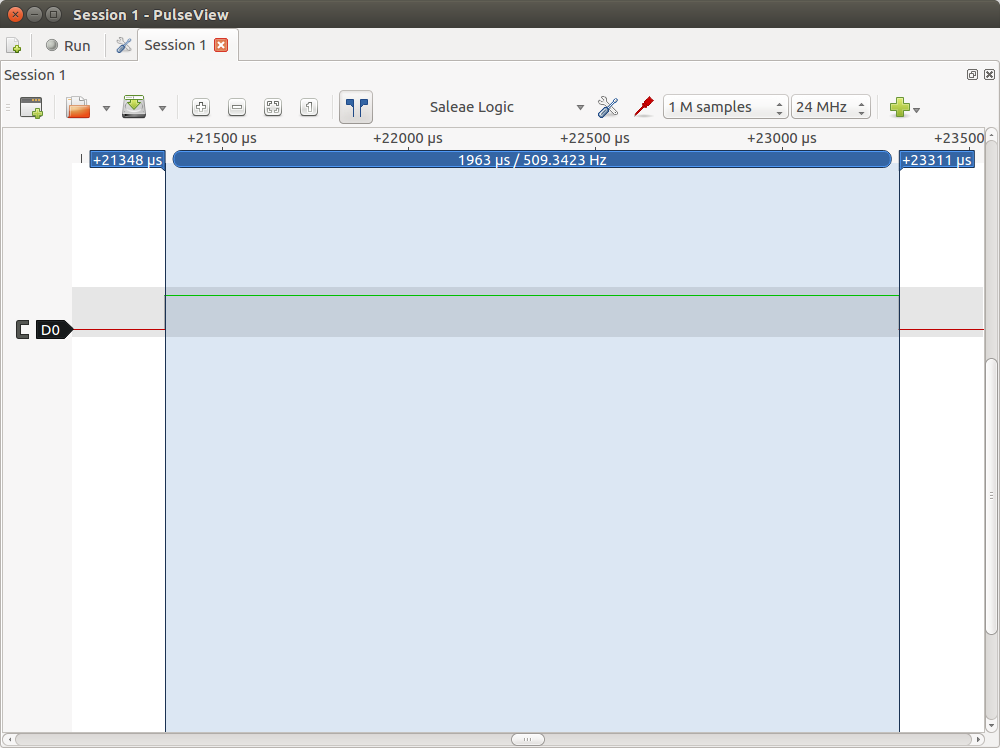Open settings wrench icon beside Run
This screenshot has width=1000, height=748.
pos(124,45)
